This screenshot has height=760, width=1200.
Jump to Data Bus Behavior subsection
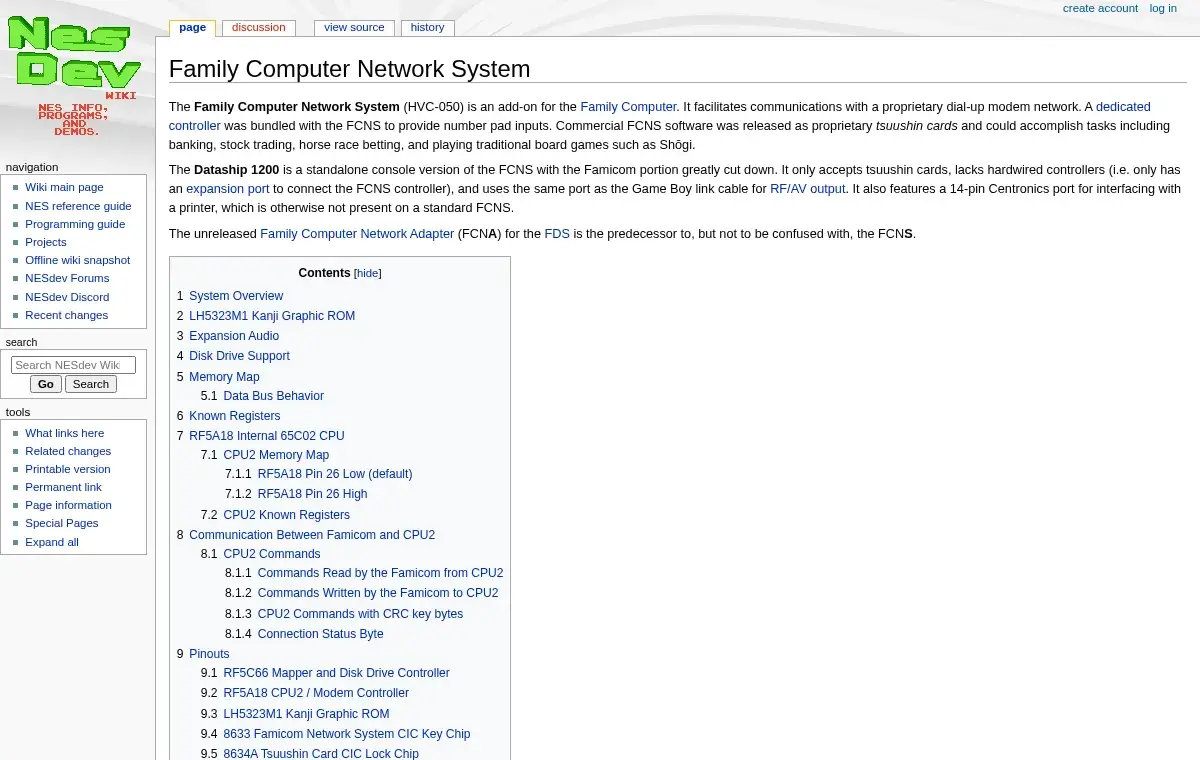[x=273, y=396]
